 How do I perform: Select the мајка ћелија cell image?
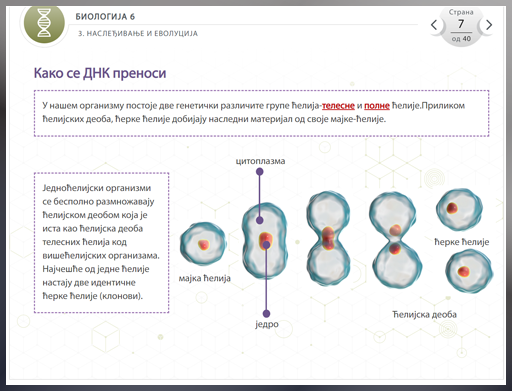203,244
